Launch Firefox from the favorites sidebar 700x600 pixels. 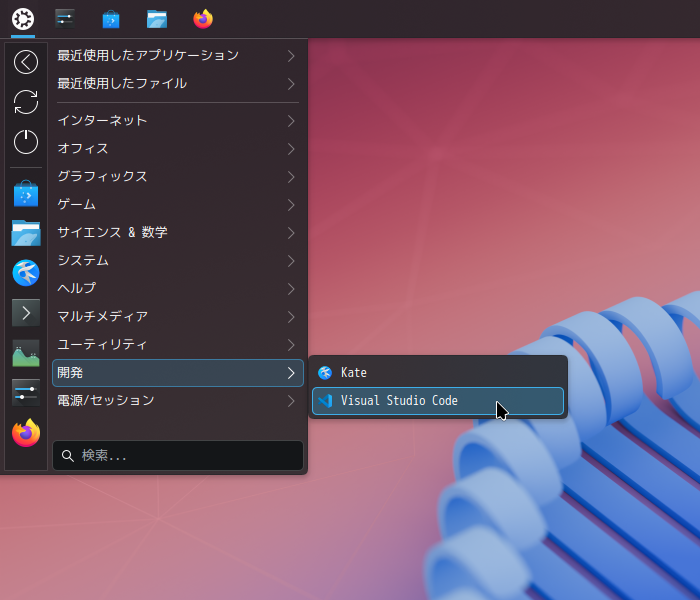26,433
